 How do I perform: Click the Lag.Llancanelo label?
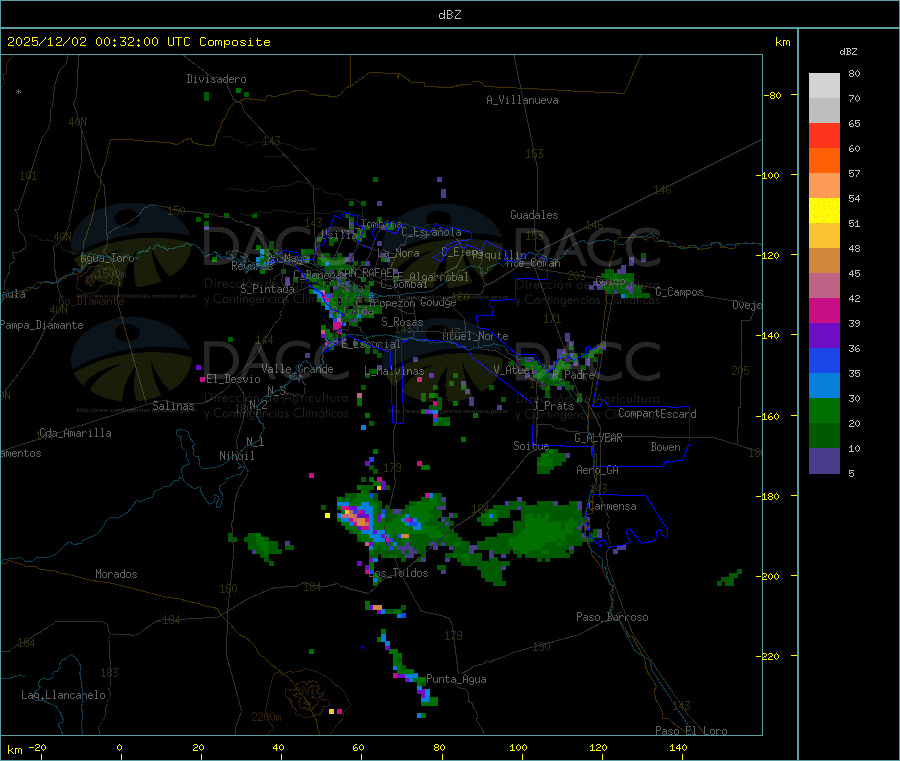(64, 695)
